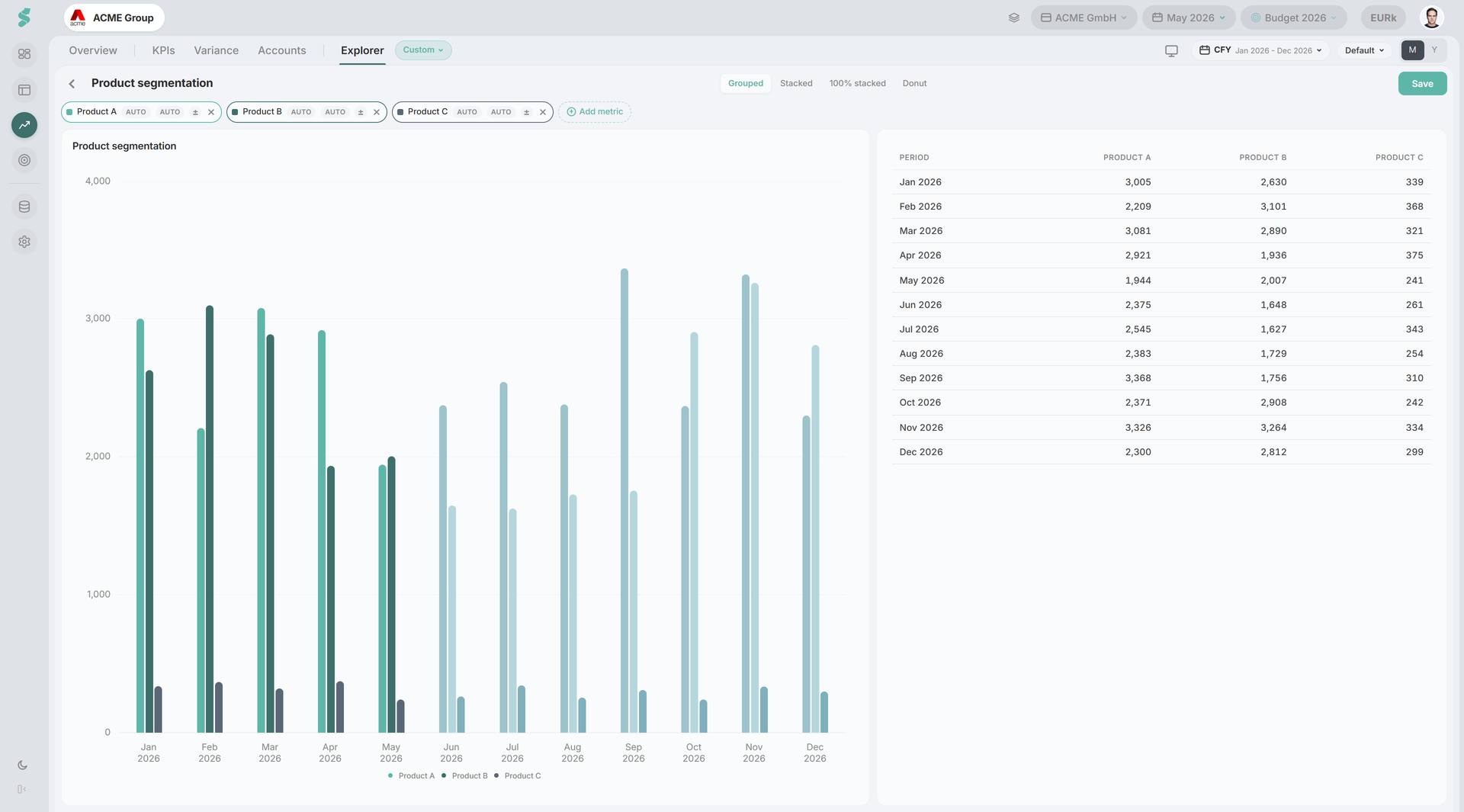The width and height of the screenshot is (1464, 812).
Task: Open the dashboard grid icon in sidebar
Action: point(24,54)
